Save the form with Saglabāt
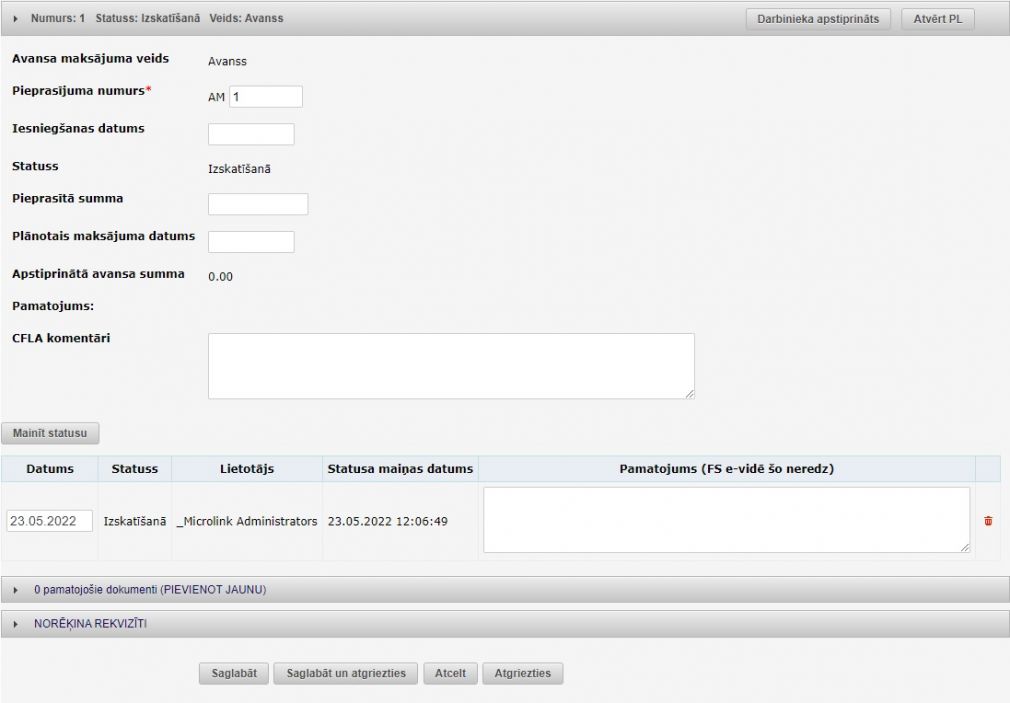The width and height of the screenshot is (1010, 703). point(234,673)
